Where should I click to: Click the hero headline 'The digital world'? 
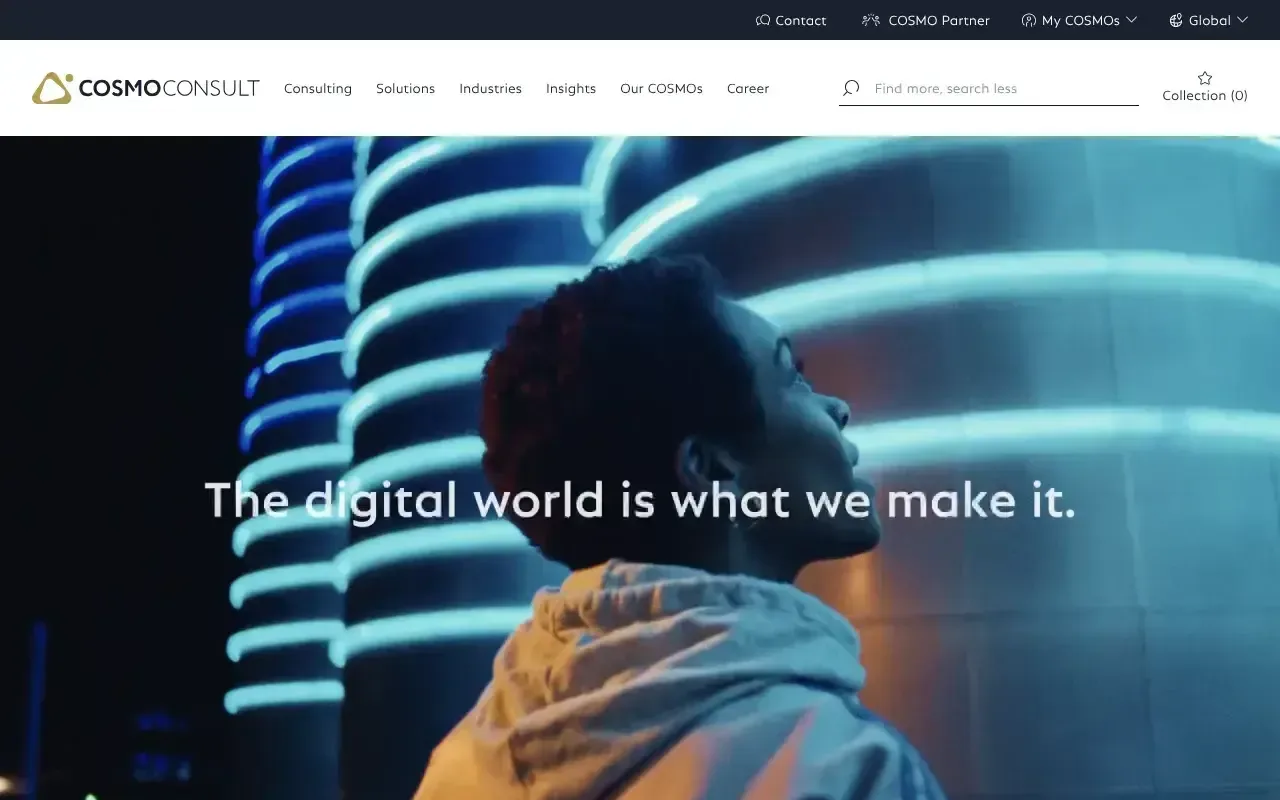coord(640,500)
